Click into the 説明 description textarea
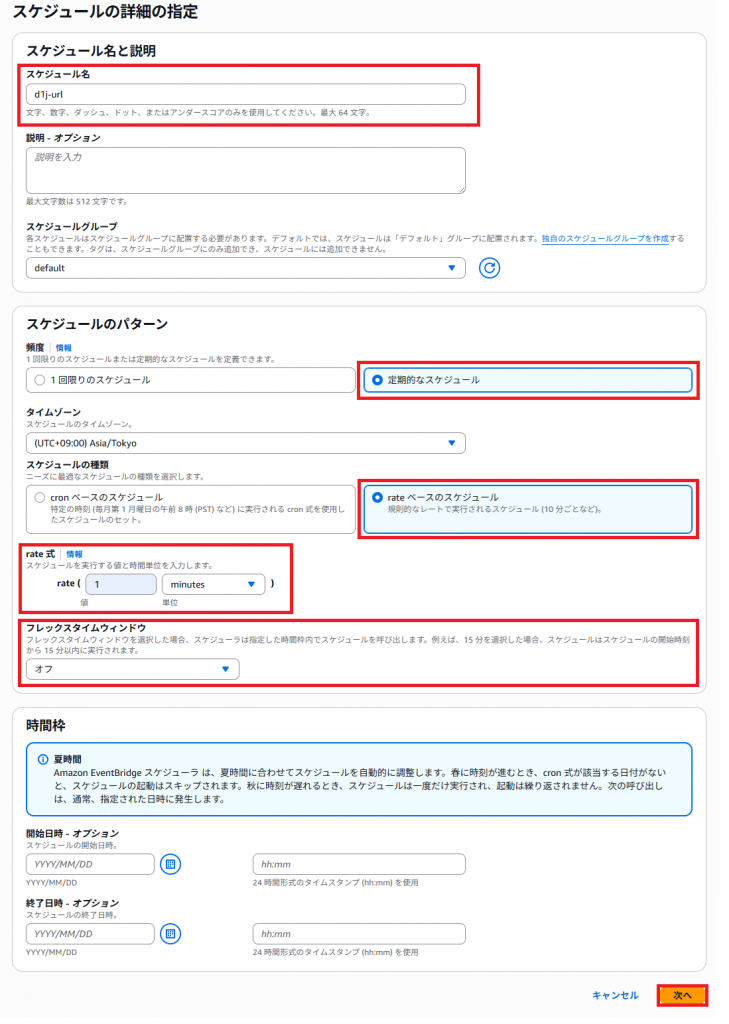This screenshot has width=729, height=1024. 245,169
